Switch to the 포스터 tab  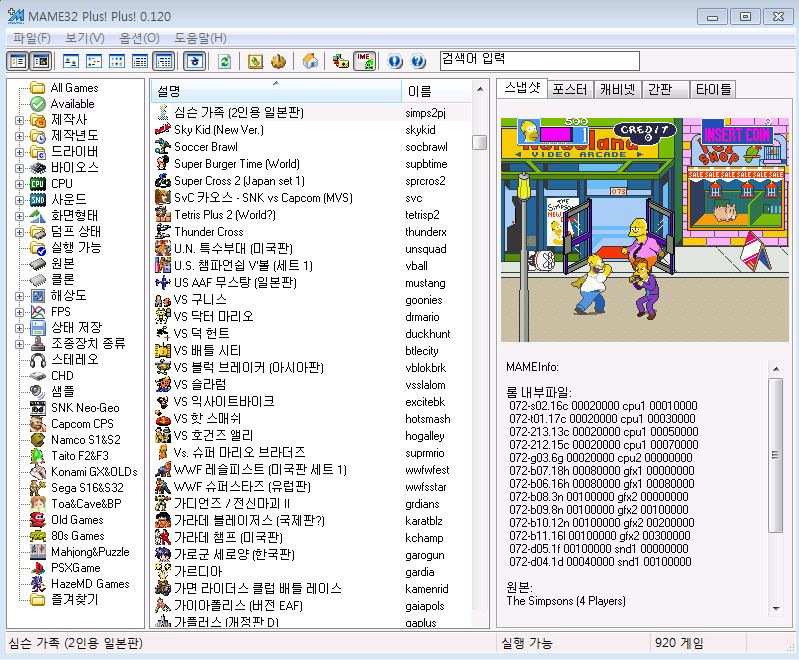[x=570, y=90]
